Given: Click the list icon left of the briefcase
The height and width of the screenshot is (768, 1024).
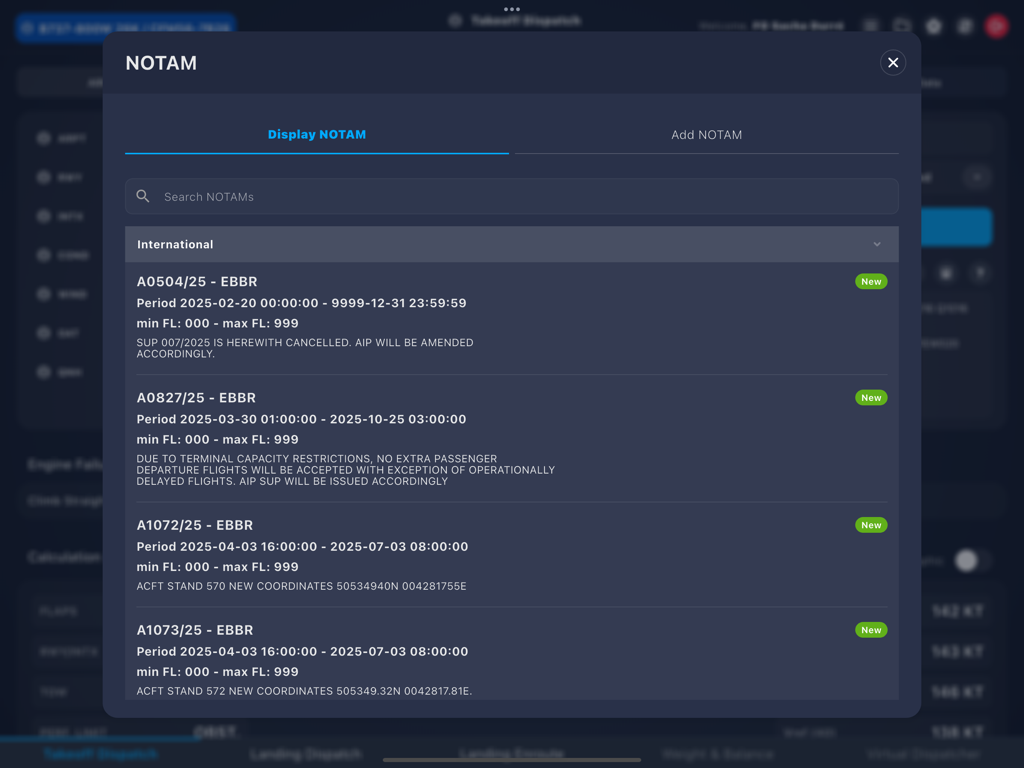Looking at the screenshot, I should pyautogui.click(x=870, y=26).
